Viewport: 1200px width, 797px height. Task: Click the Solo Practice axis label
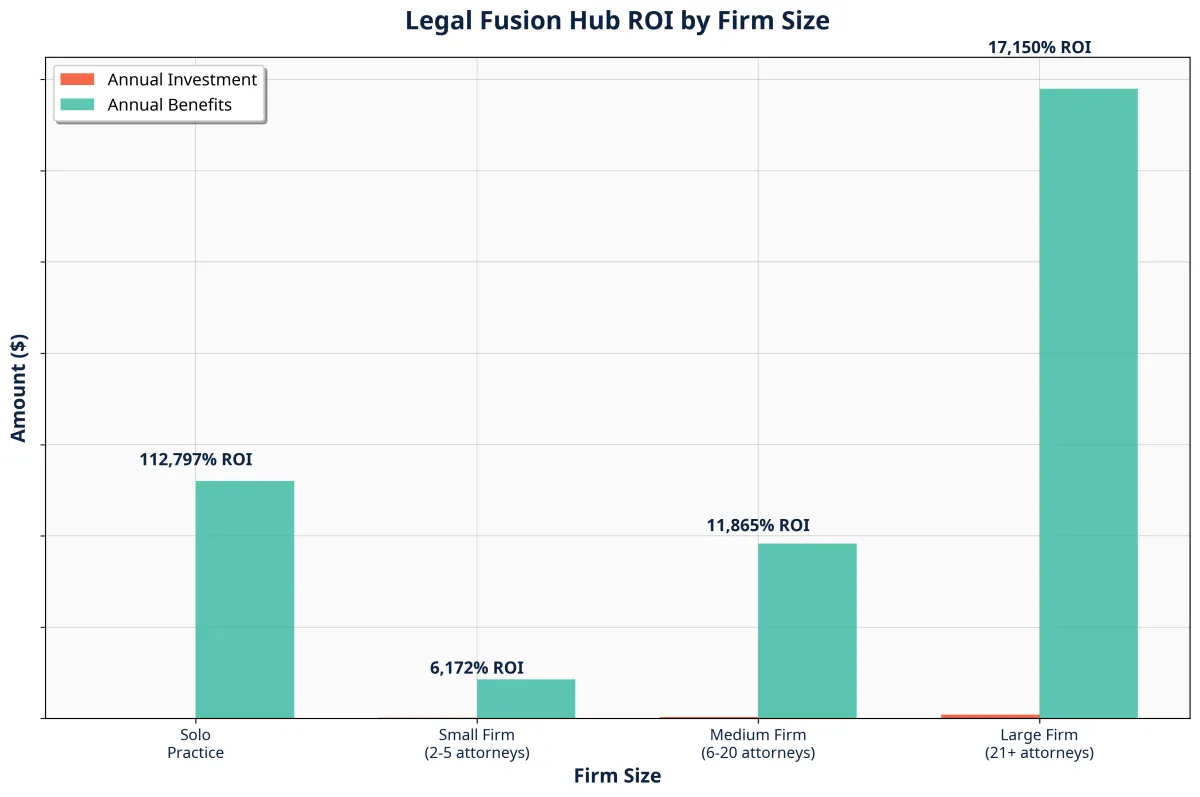[x=196, y=744]
